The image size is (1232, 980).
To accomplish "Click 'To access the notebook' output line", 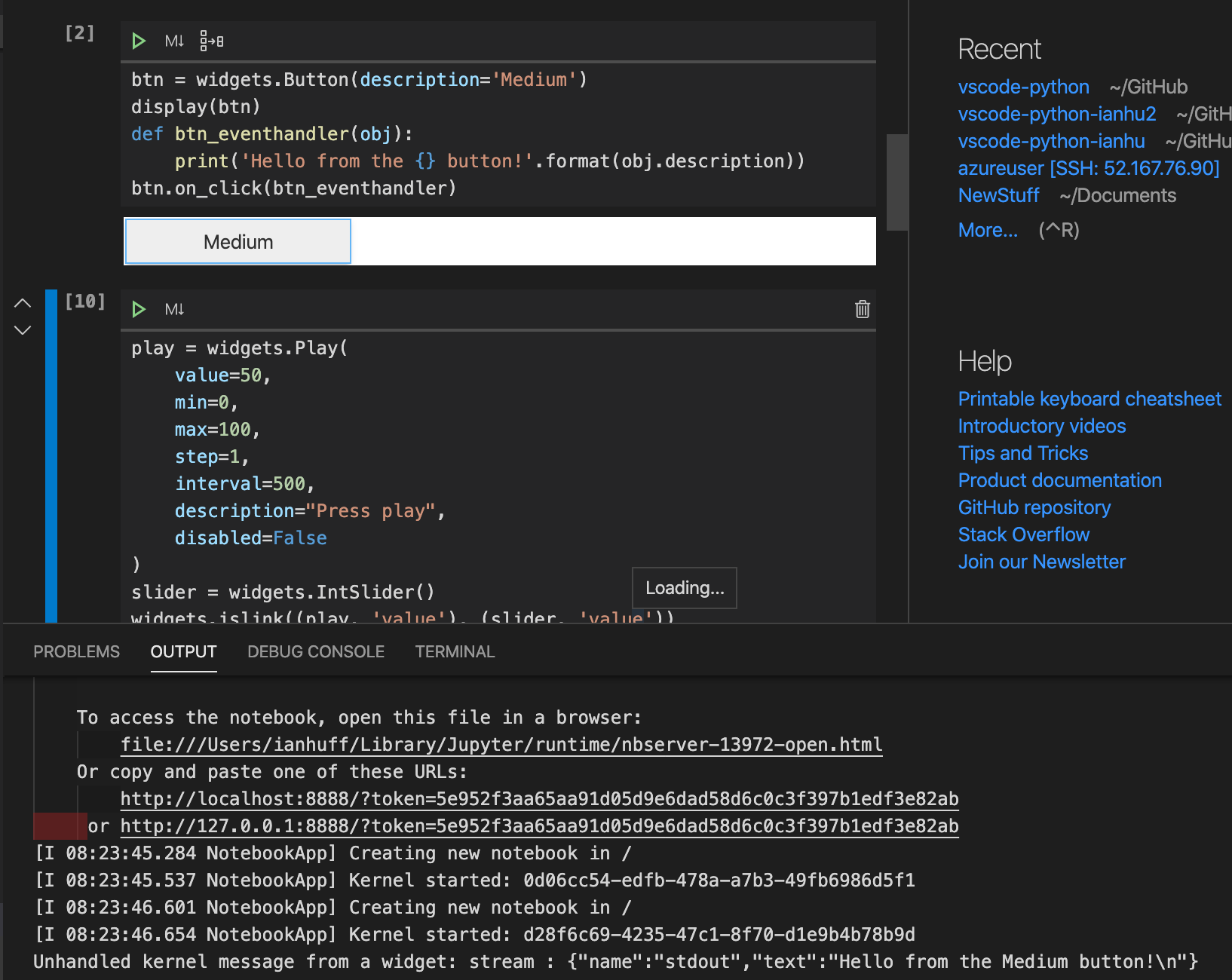I will (x=359, y=718).
